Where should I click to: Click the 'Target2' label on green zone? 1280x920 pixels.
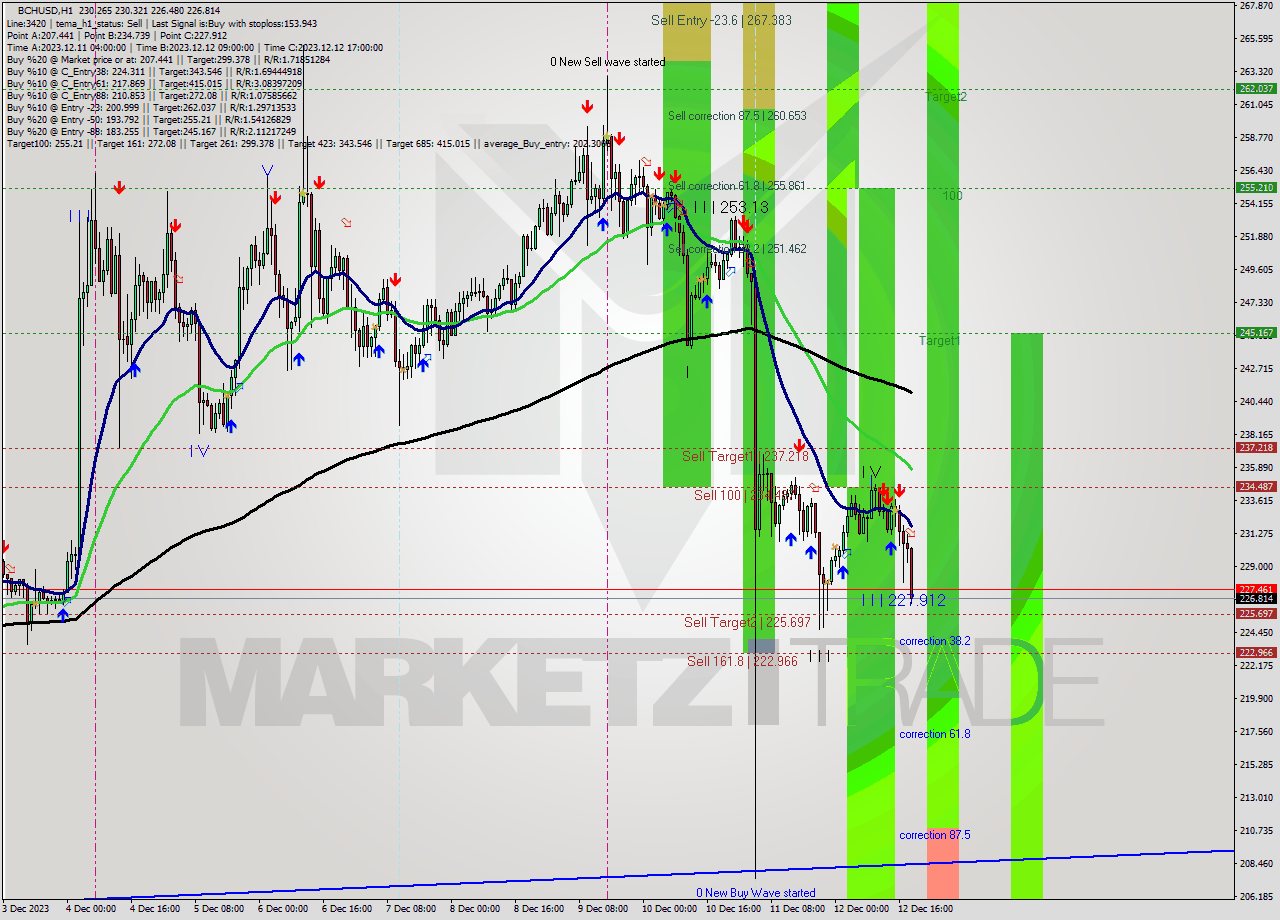click(946, 97)
